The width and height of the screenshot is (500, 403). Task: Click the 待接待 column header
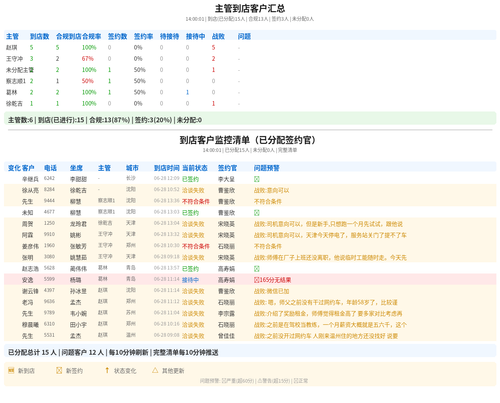tap(169, 36)
